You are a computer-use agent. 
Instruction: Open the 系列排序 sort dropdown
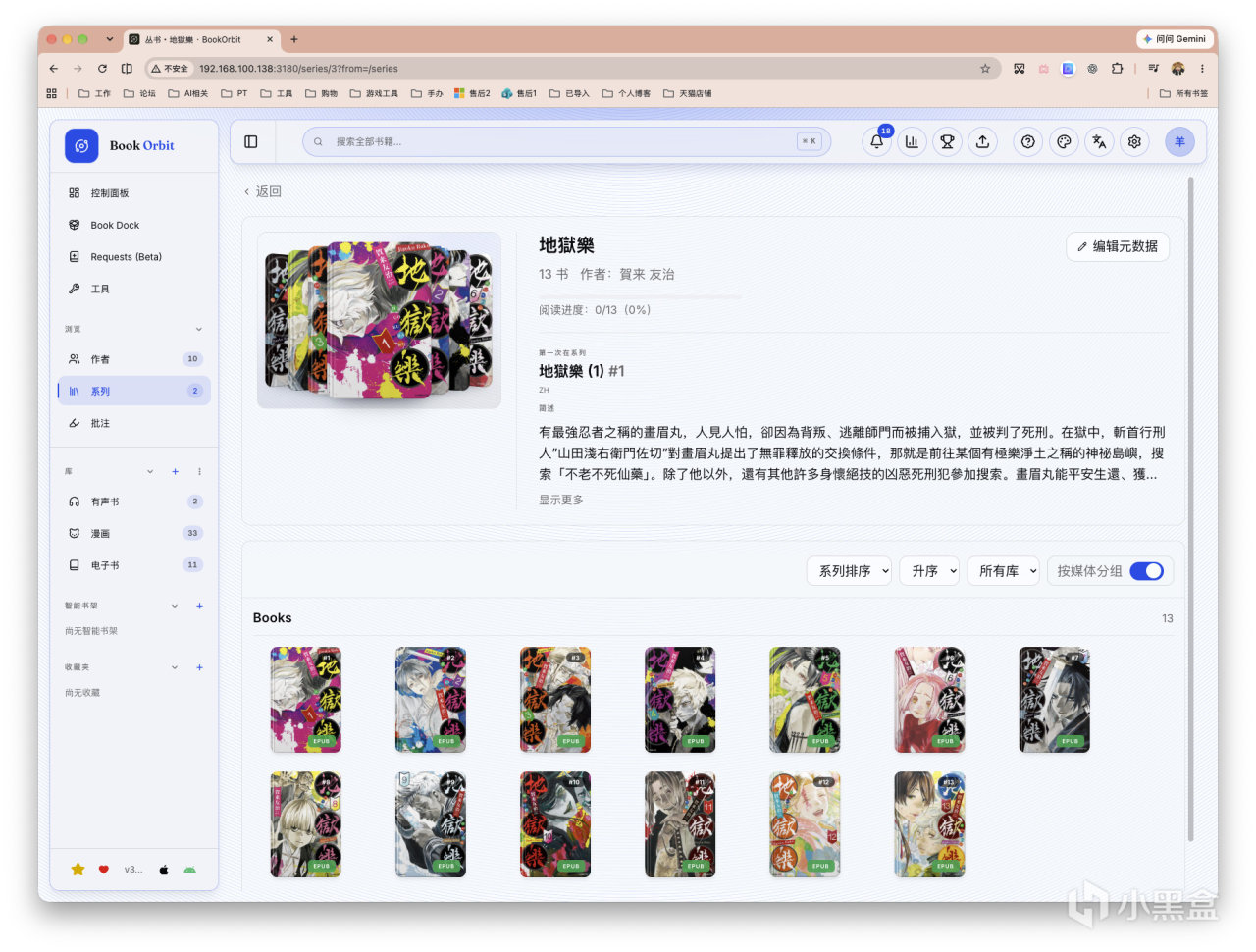(x=850, y=571)
